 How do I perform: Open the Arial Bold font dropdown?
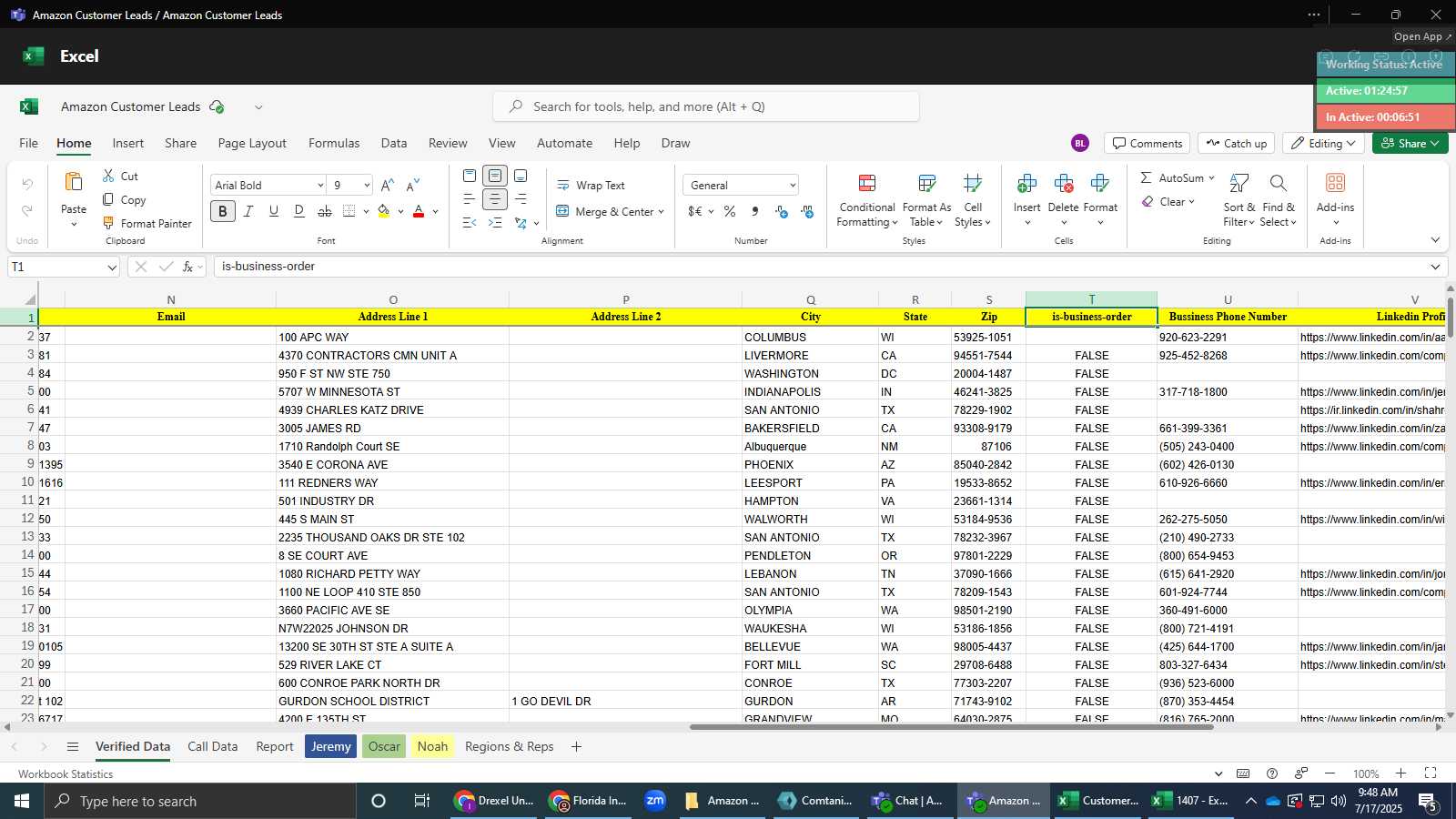click(320, 186)
